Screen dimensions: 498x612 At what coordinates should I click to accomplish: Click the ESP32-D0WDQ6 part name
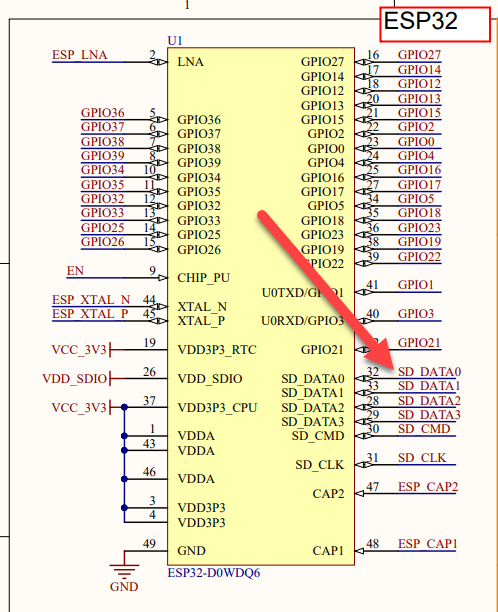(214, 573)
